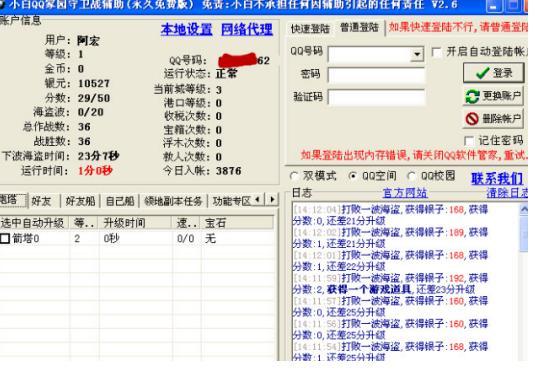Screen dimensions: 535x374
Task: Open the 联系我们 contact us link
Action: click(497, 178)
